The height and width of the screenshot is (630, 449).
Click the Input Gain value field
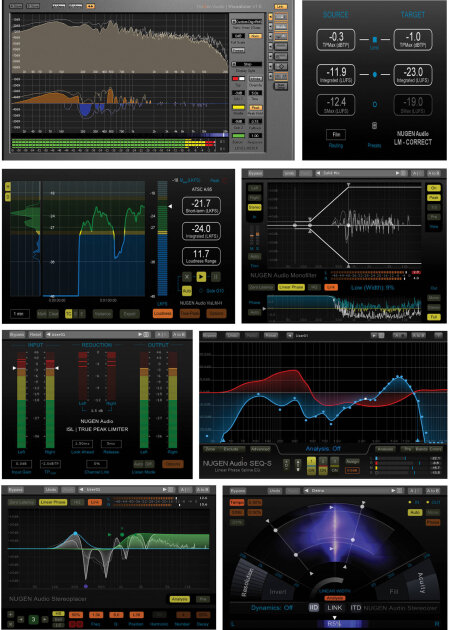point(21,464)
